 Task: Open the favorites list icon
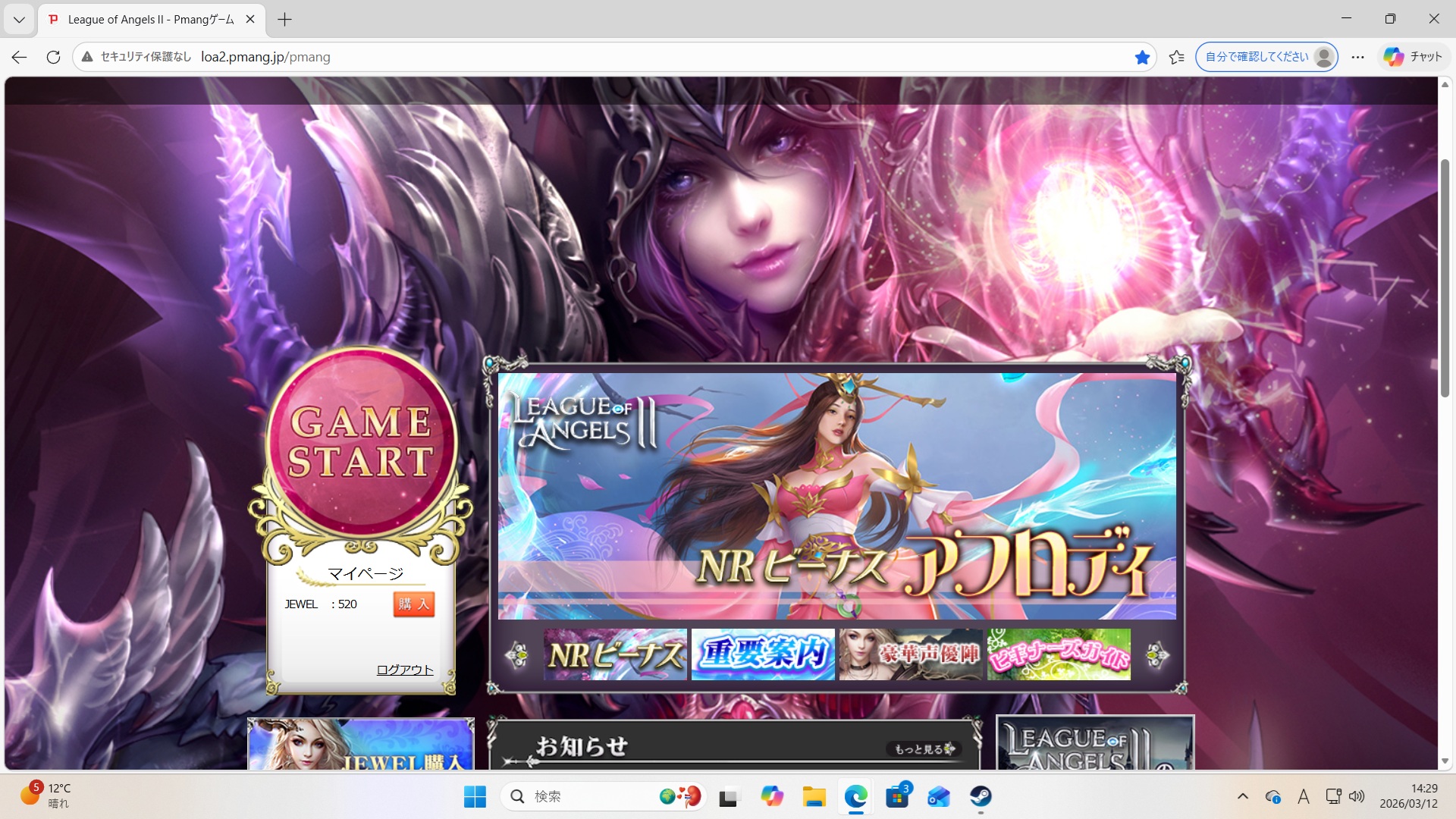point(1177,57)
